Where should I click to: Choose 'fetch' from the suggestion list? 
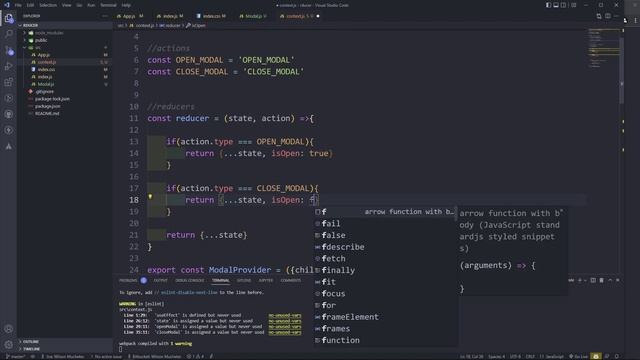click(x=385, y=258)
